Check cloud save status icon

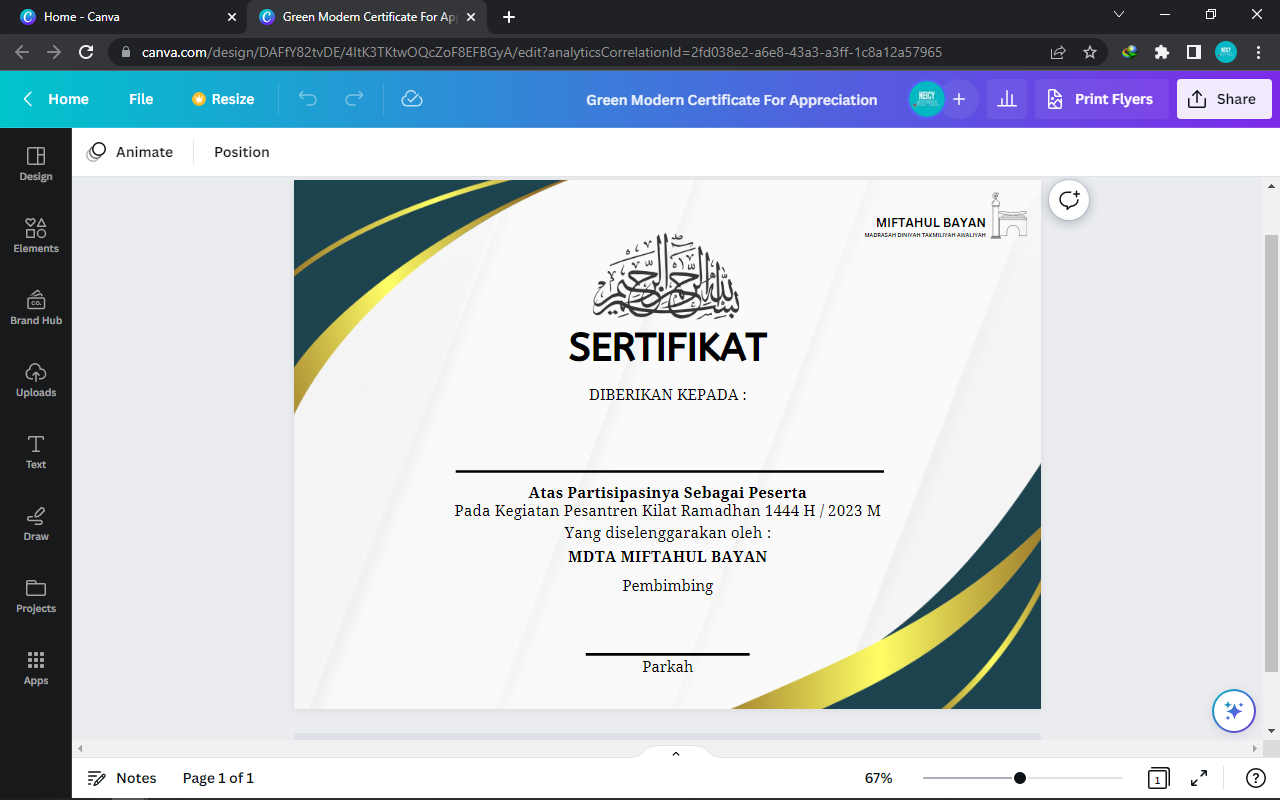411,99
